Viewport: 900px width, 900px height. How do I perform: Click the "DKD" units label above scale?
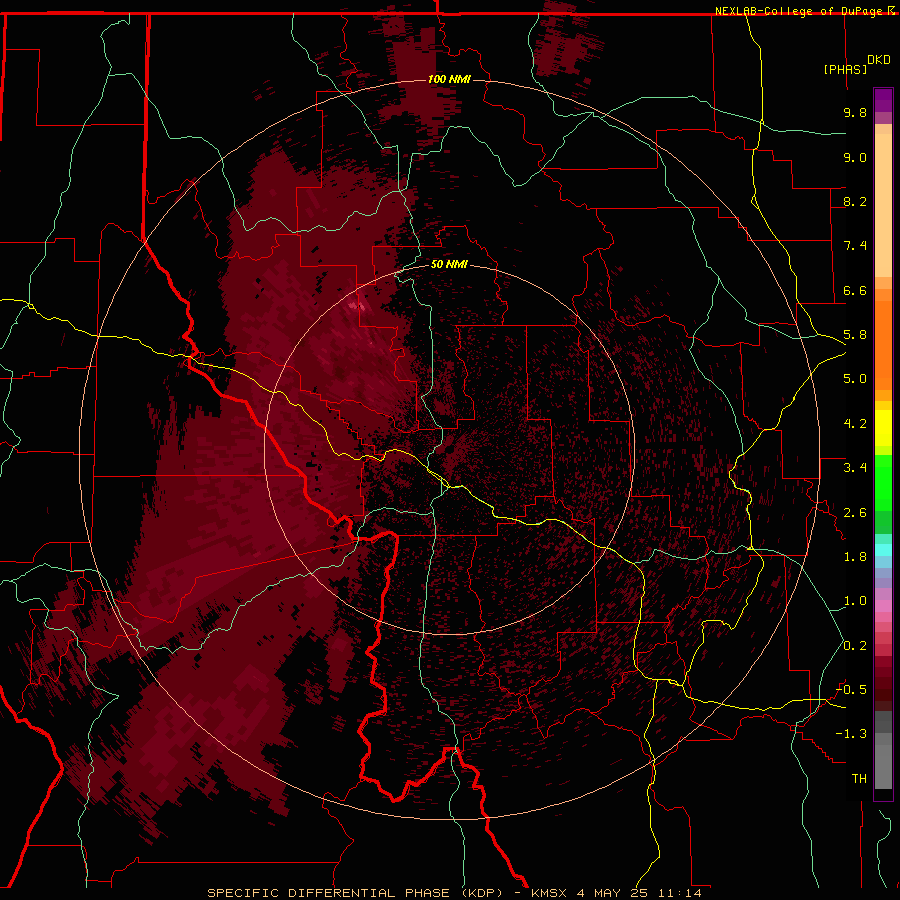tap(879, 60)
